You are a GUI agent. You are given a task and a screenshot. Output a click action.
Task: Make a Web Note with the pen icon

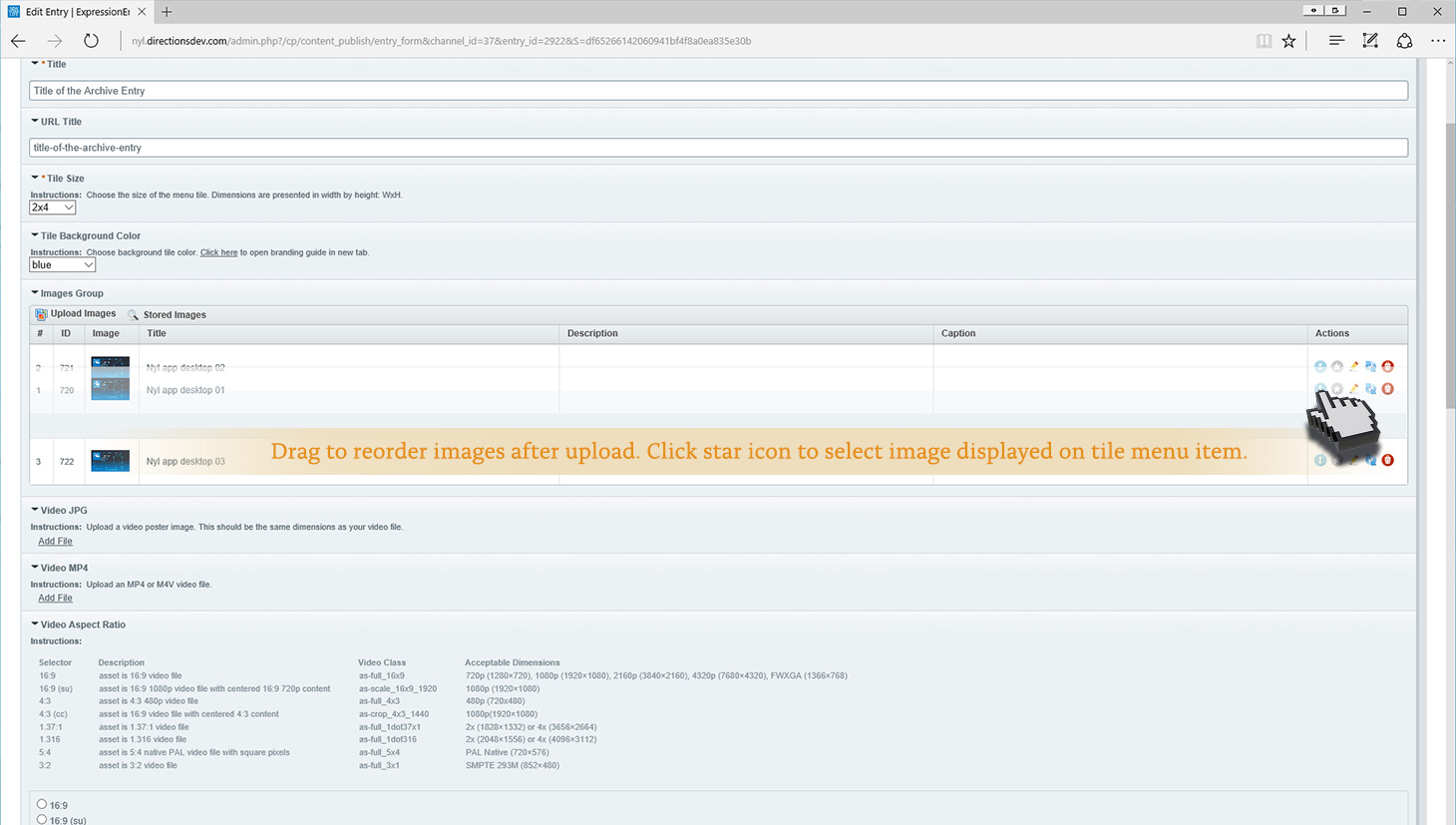(x=1370, y=41)
